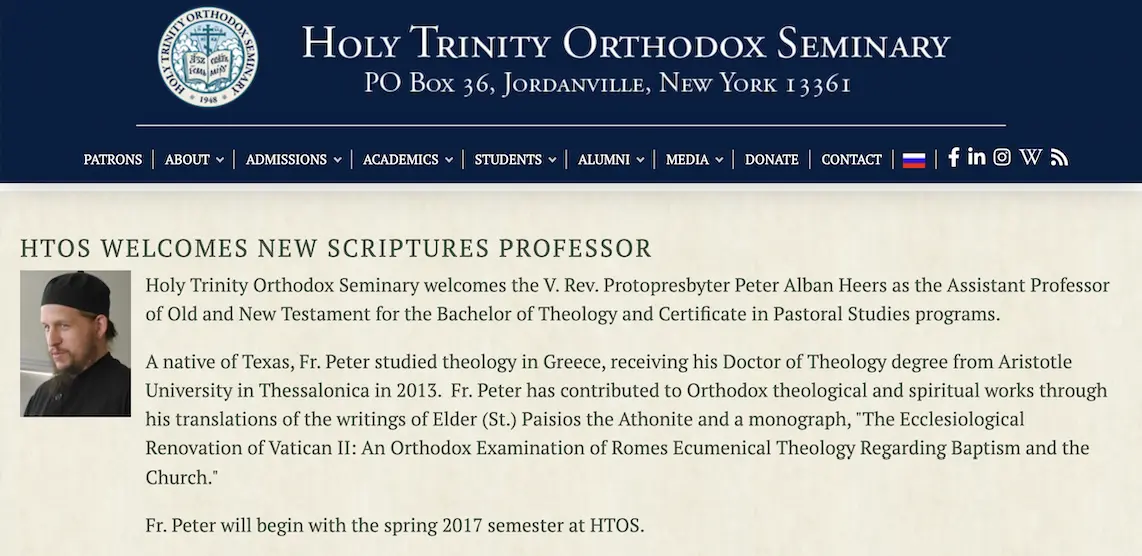Screen dimensions: 1142x556
Task: Click the PO Box 36 Jordanville address
Action: [607, 84]
